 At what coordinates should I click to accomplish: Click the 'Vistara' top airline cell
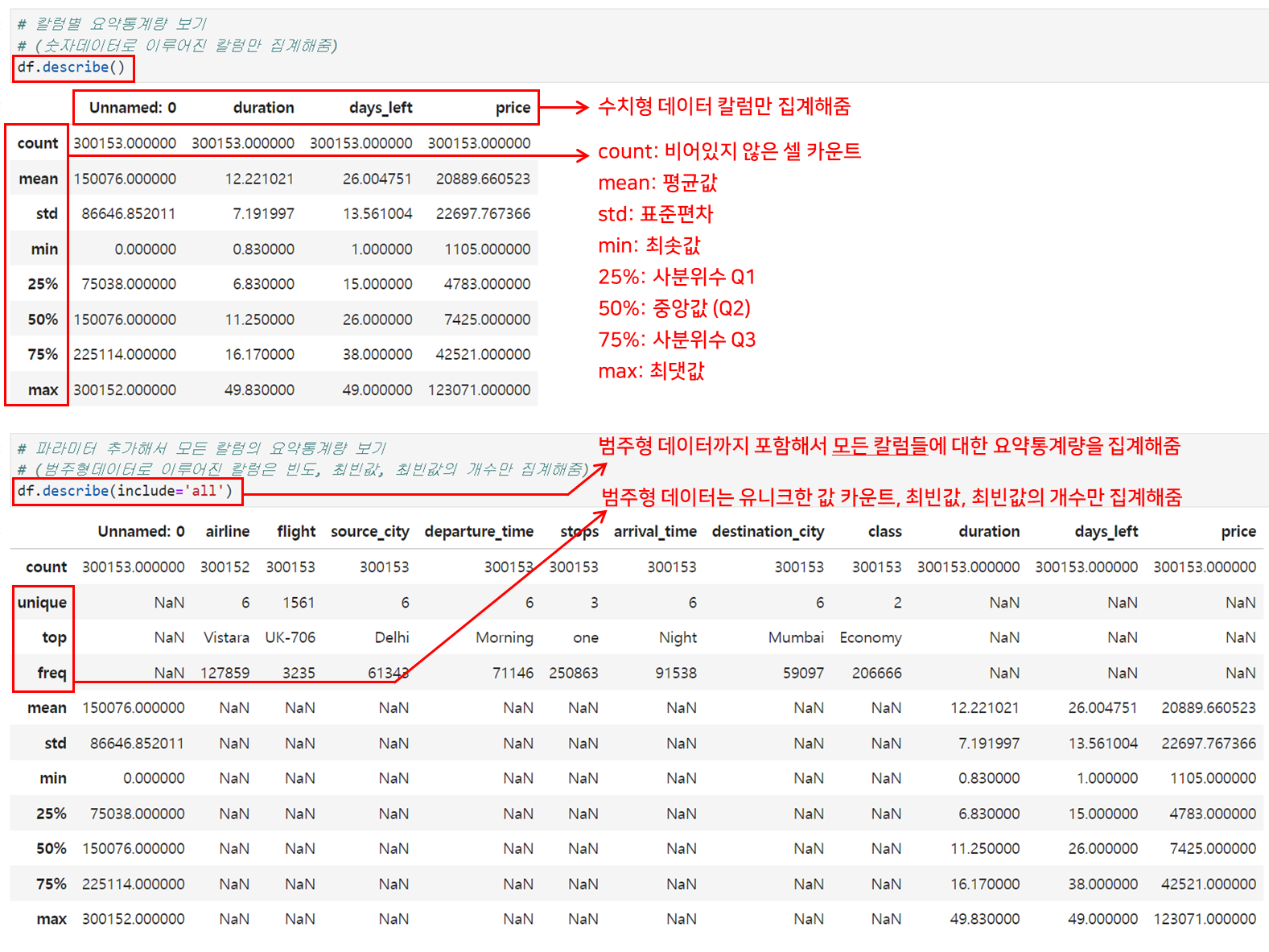coord(226,637)
